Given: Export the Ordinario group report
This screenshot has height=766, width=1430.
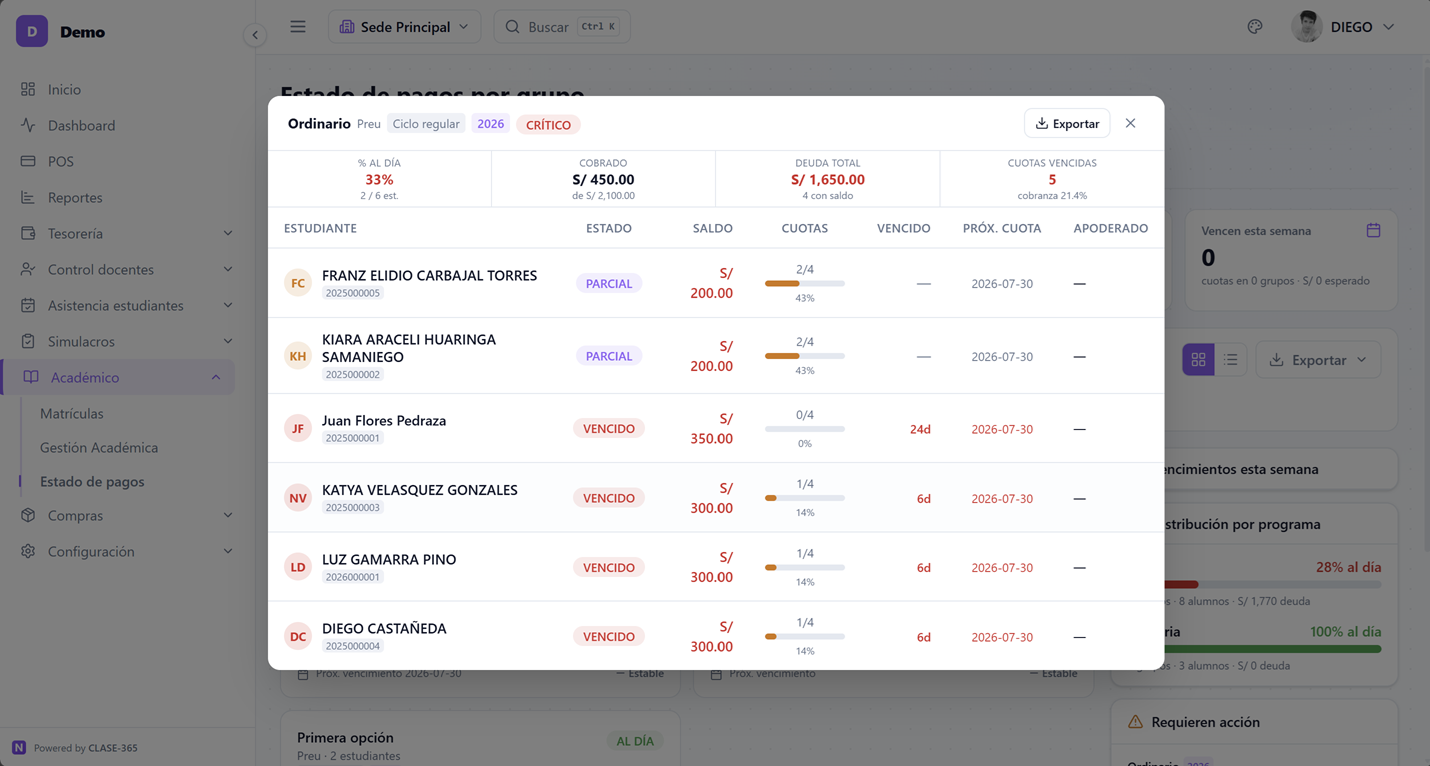Looking at the screenshot, I should 1067,123.
